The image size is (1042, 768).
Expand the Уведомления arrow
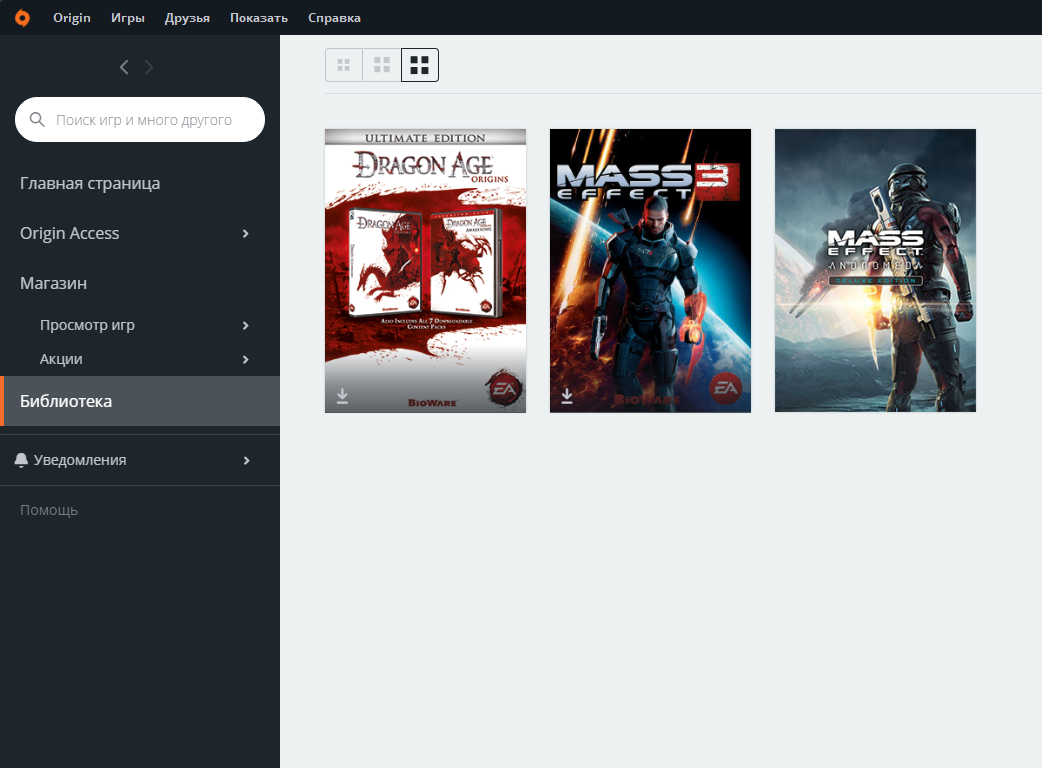click(x=247, y=460)
